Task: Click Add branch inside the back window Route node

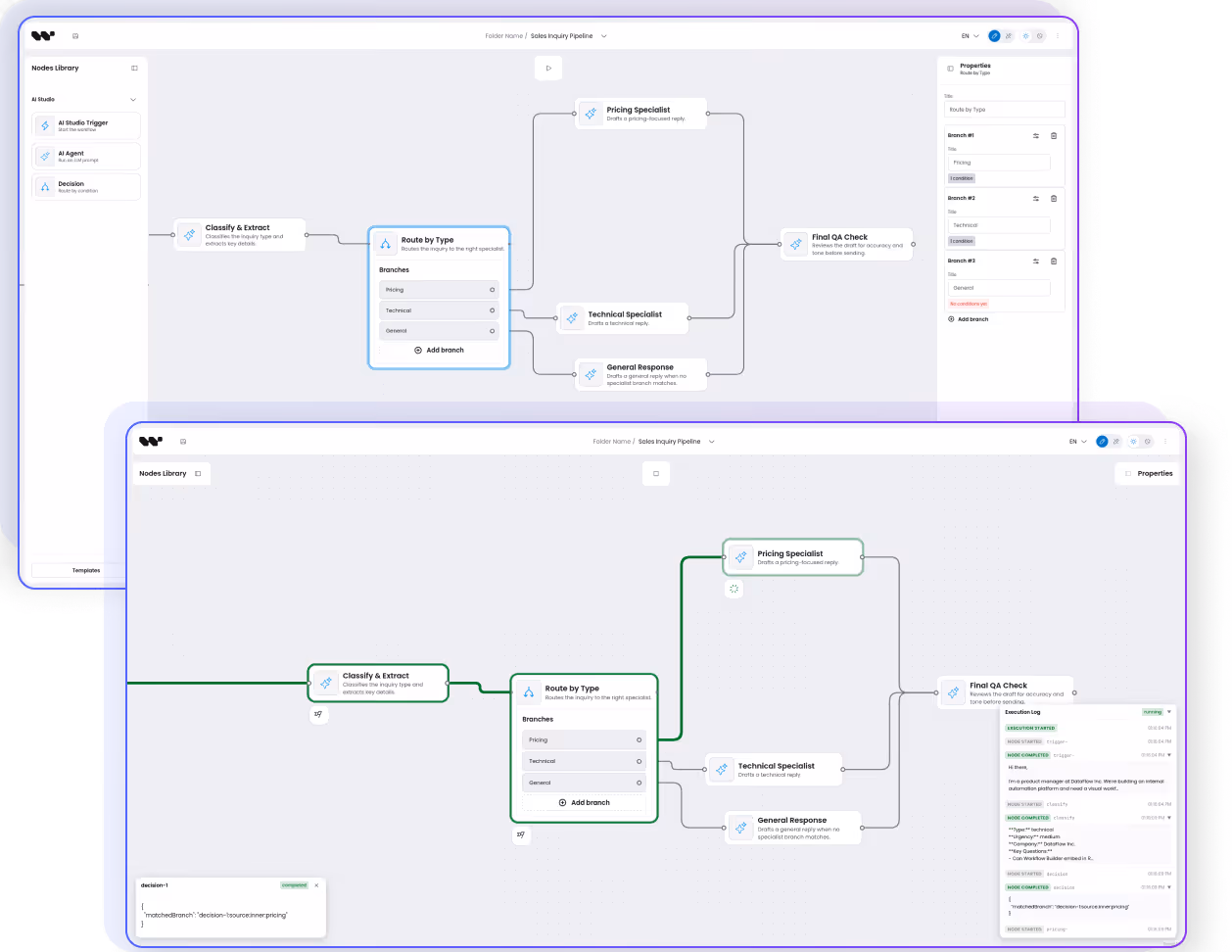Action: tap(439, 350)
